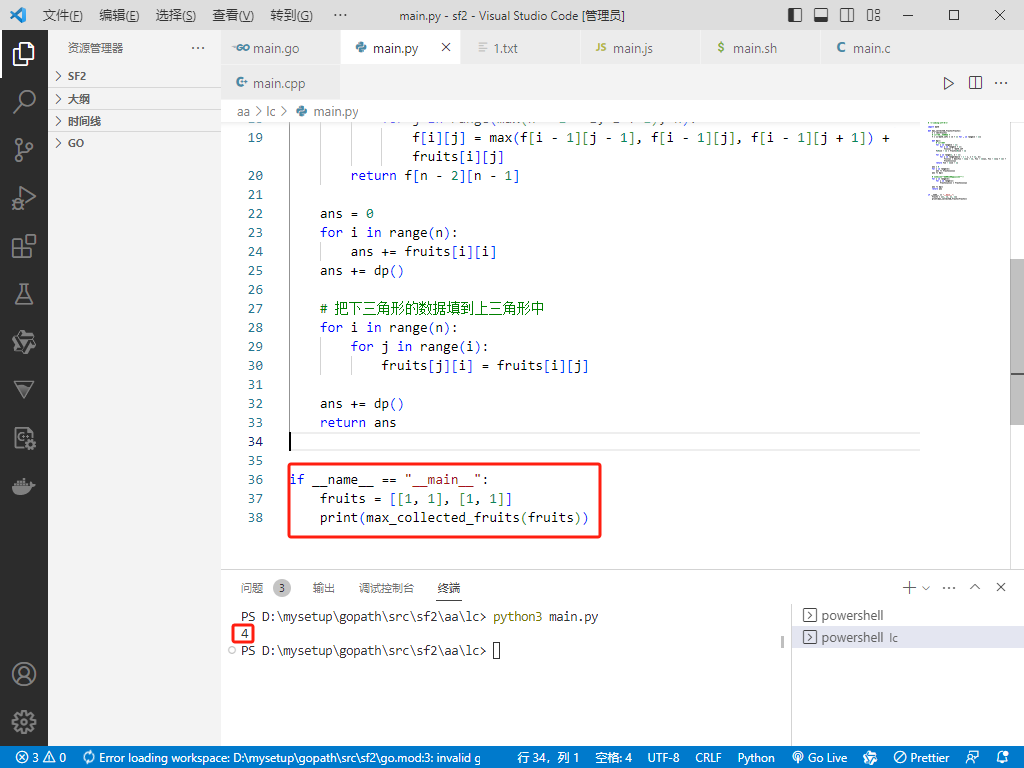Open the Search view in activity bar
Image resolution: width=1024 pixels, height=768 pixels.
tap(24, 102)
